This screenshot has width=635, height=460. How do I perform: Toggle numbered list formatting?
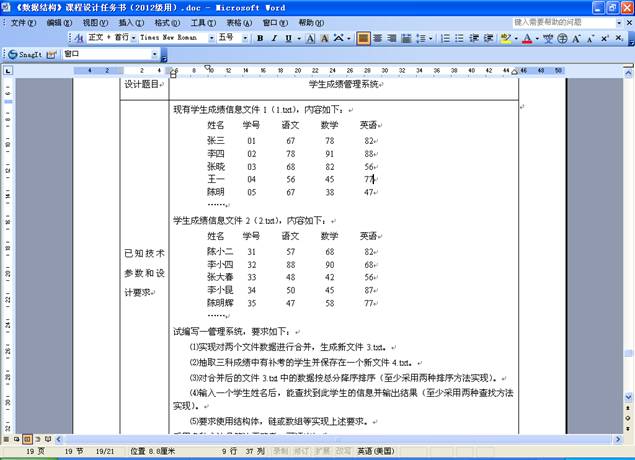[445, 38]
